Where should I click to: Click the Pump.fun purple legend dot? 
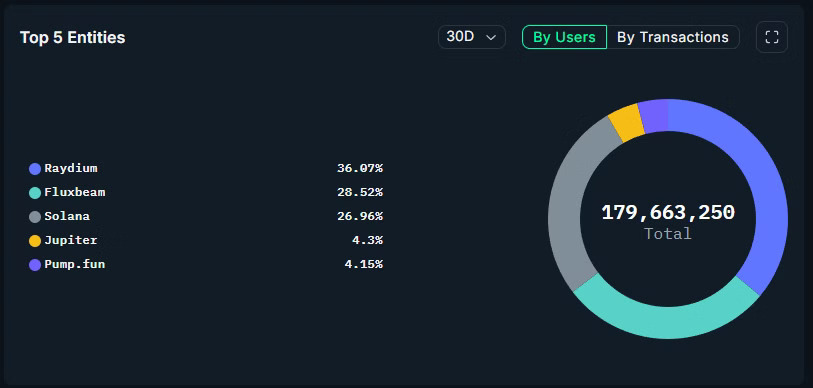35,265
